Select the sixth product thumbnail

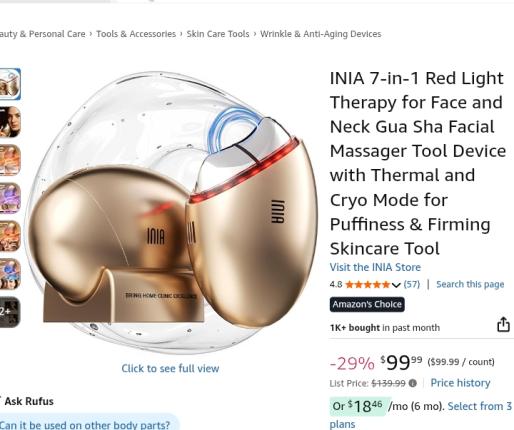click(10, 274)
